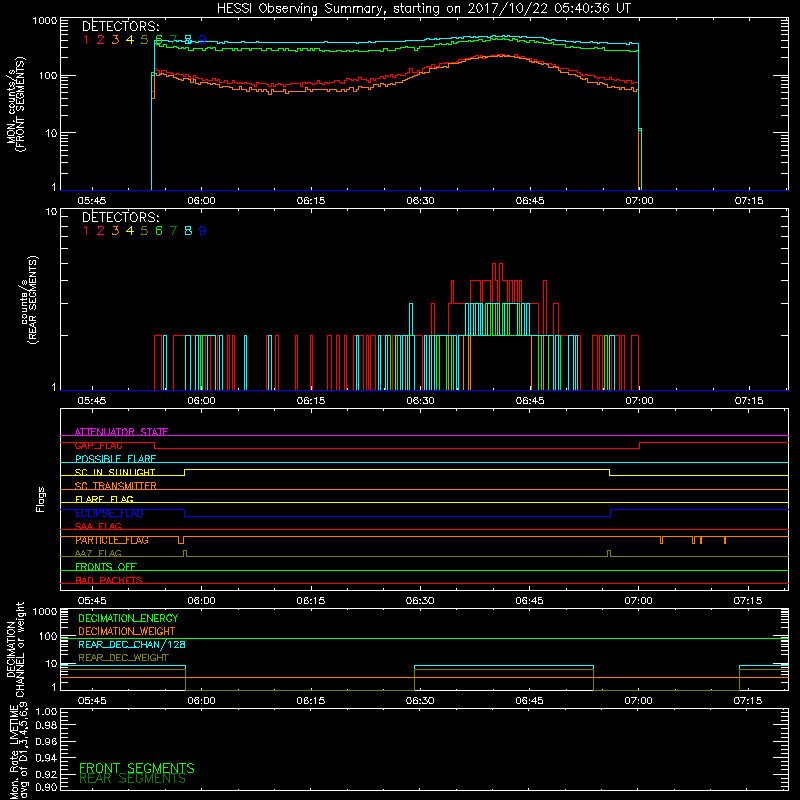The height and width of the screenshot is (800, 800).
Task: Click the FLARE_FLAG label
Action: pos(104,499)
